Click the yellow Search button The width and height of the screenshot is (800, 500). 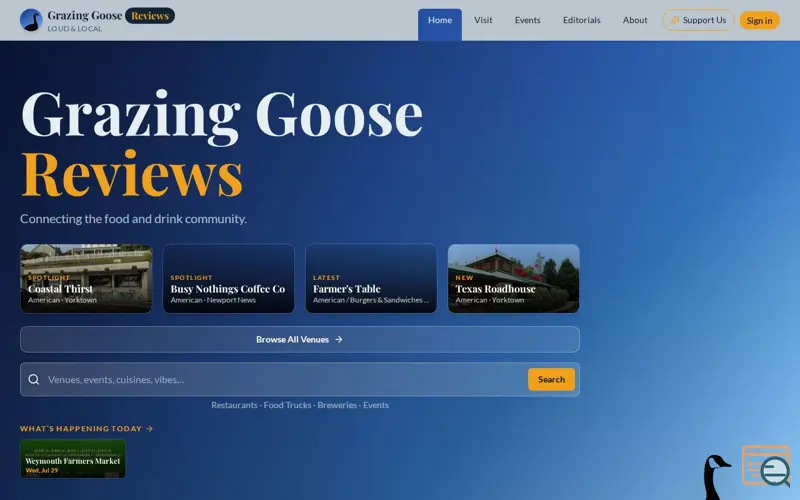(x=551, y=379)
